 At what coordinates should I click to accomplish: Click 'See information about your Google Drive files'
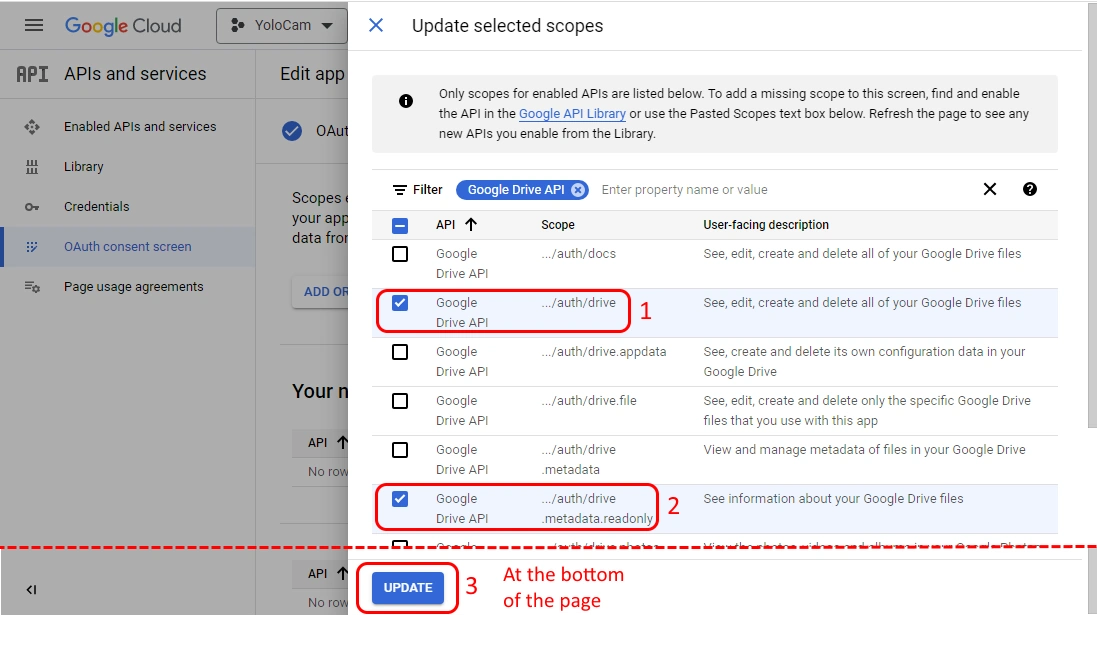point(833,499)
